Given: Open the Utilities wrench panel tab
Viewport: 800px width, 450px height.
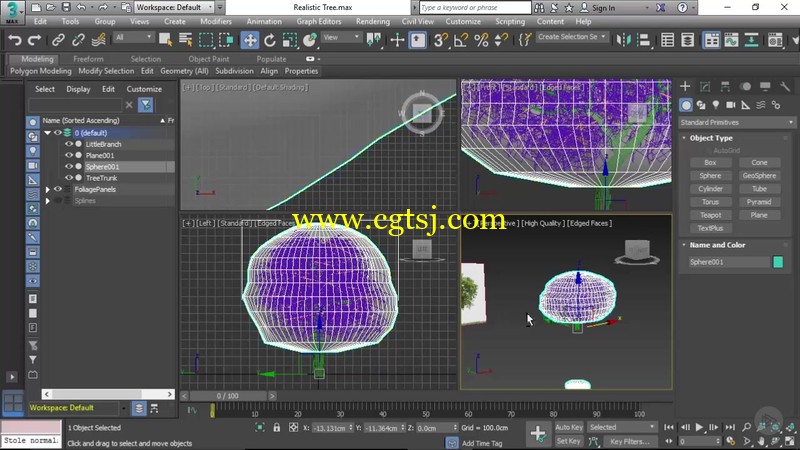Looking at the screenshot, I should (x=785, y=87).
